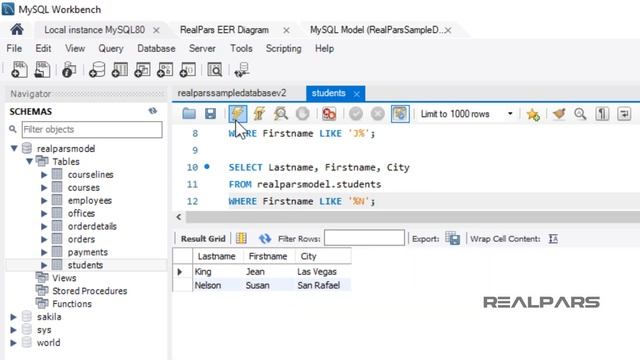
Task: Open the inspector for selected object
Action: click(x=69, y=70)
